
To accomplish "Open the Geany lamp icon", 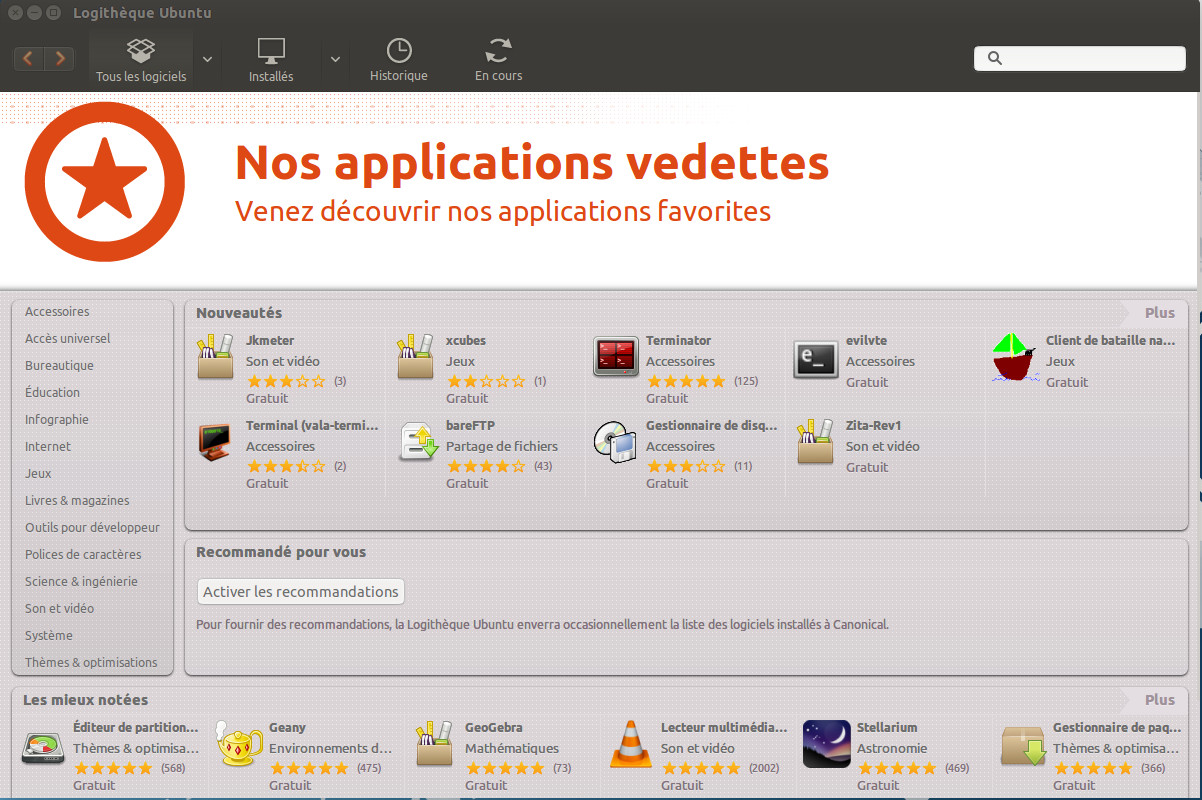I will (x=241, y=745).
